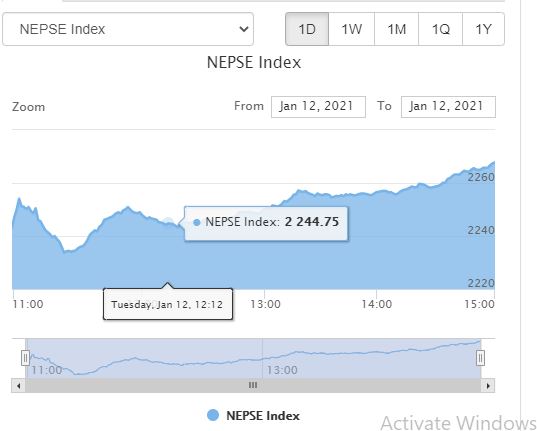
Task: Click the scrollbar right arrow
Action: tap(488, 386)
